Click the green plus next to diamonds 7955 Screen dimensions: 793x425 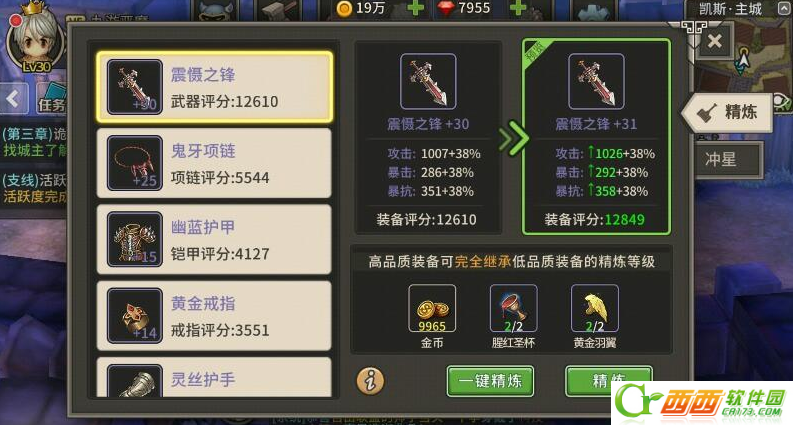coord(518,8)
